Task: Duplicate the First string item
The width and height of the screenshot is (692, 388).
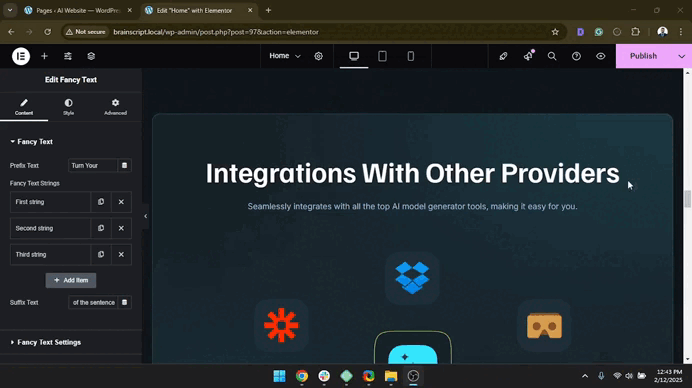Action: pyautogui.click(x=101, y=202)
